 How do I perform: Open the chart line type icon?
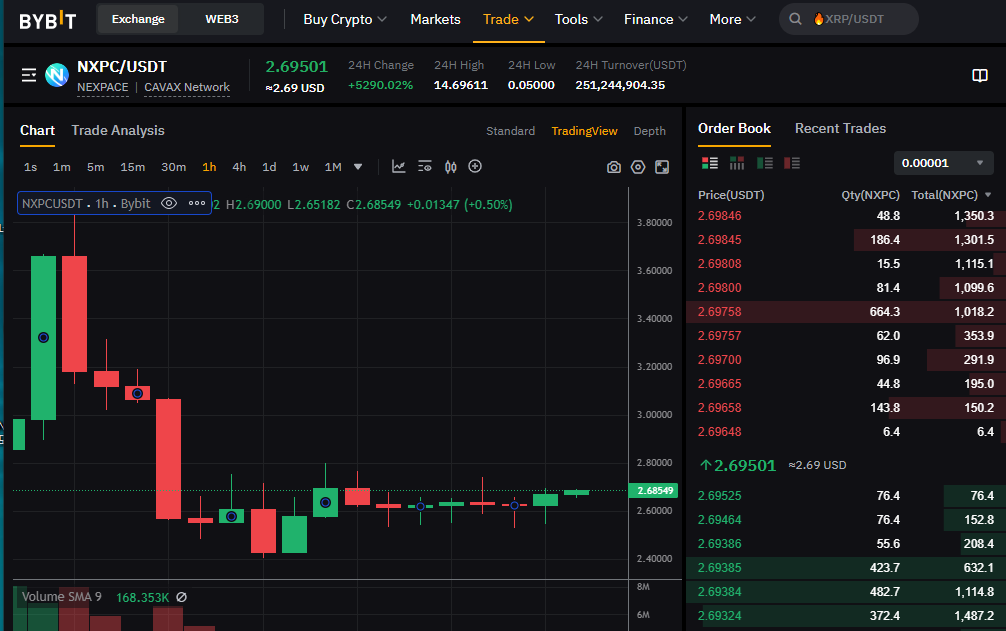tap(398, 167)
